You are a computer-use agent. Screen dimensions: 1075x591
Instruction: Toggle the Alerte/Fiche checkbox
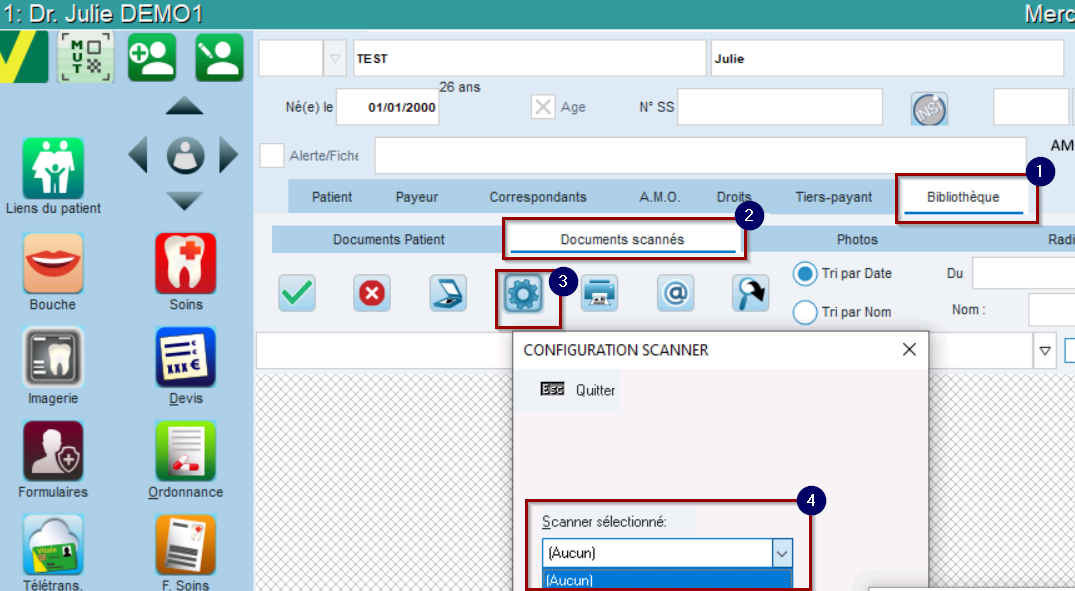272,156
